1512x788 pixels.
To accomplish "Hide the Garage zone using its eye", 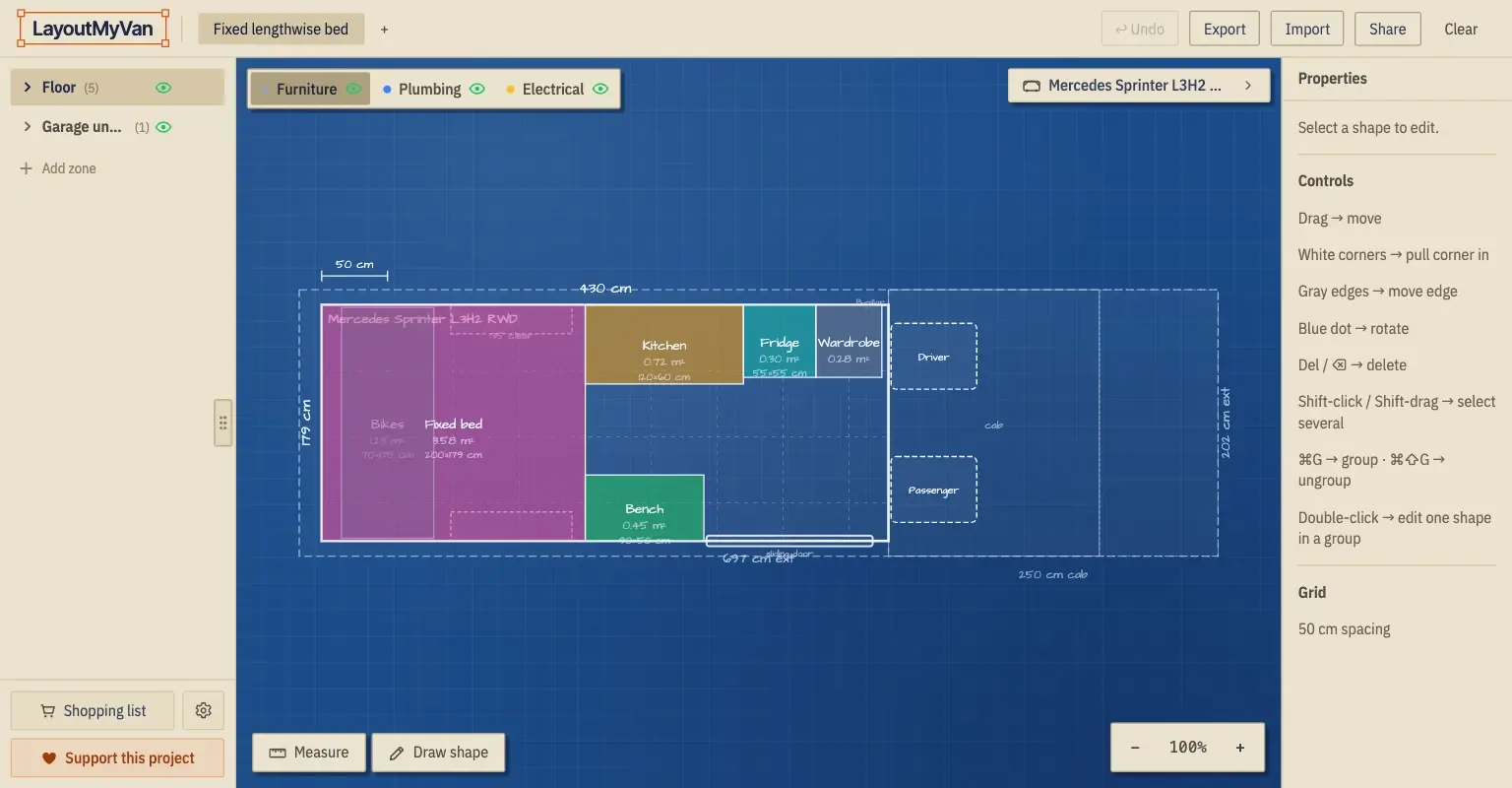I will click(163, 127).
